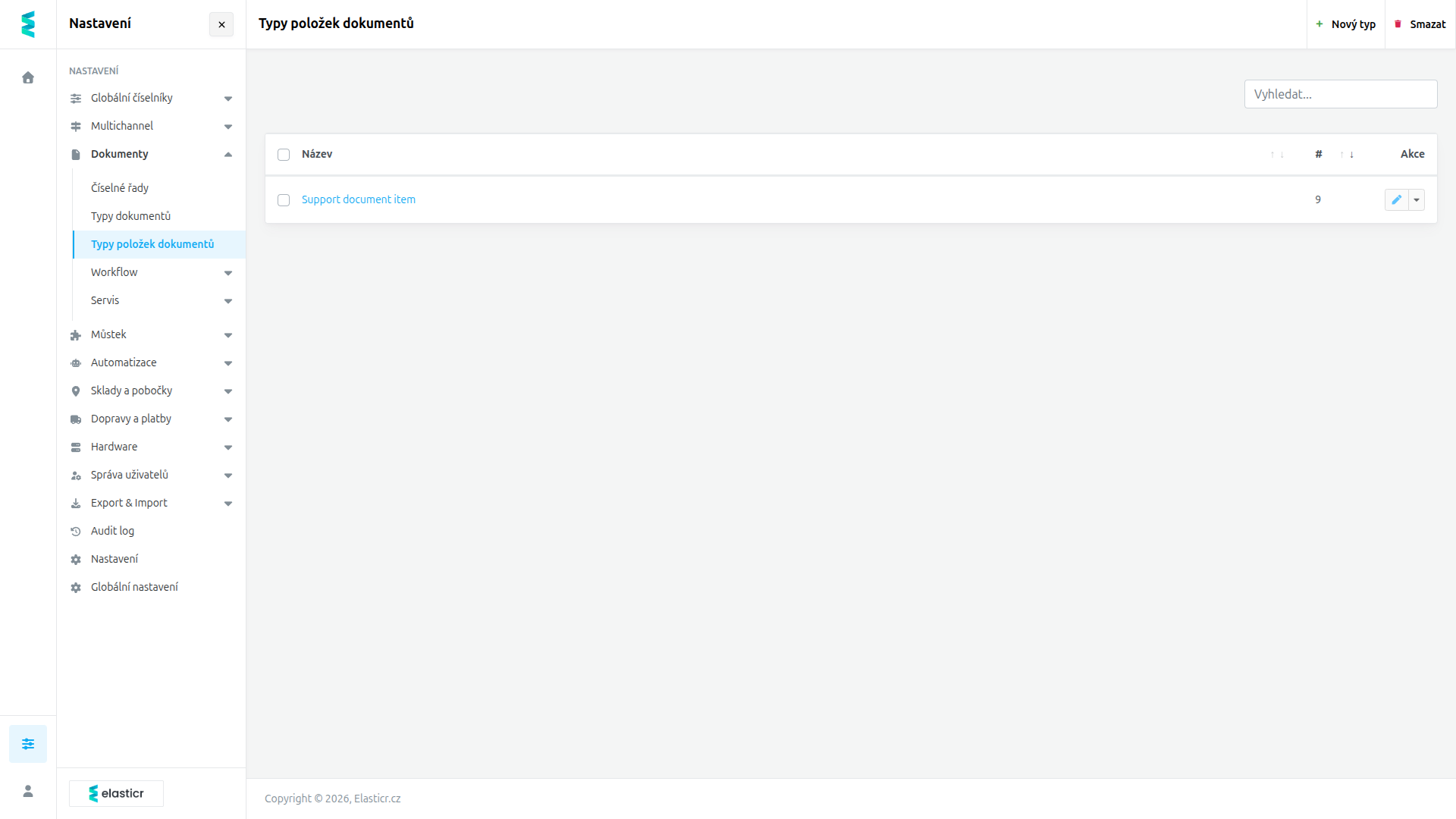Click the Copyright © 2026, Elasticr.cz footer text
This screenshot has height=819, width=1456.
pyautogui.click(x=332, y=799)
